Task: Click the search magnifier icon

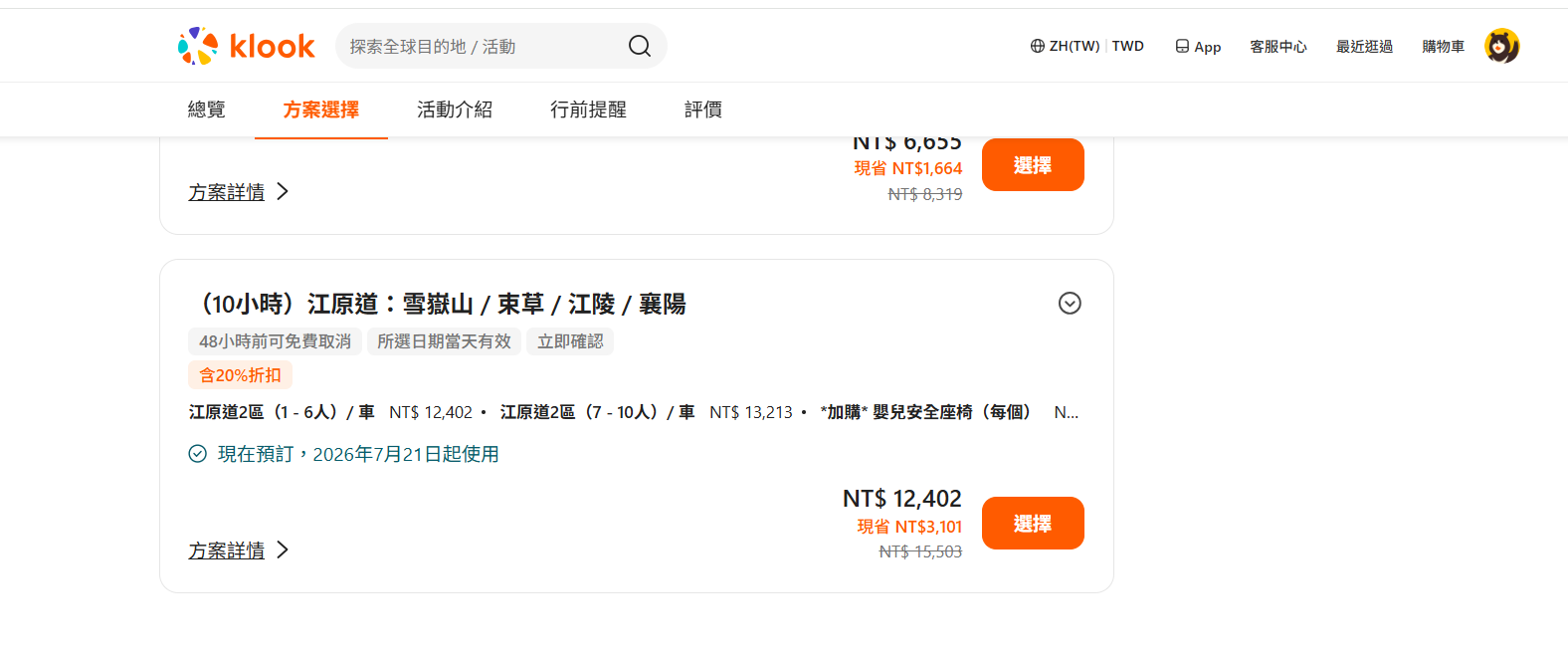Action: click(x=640, y=46)
